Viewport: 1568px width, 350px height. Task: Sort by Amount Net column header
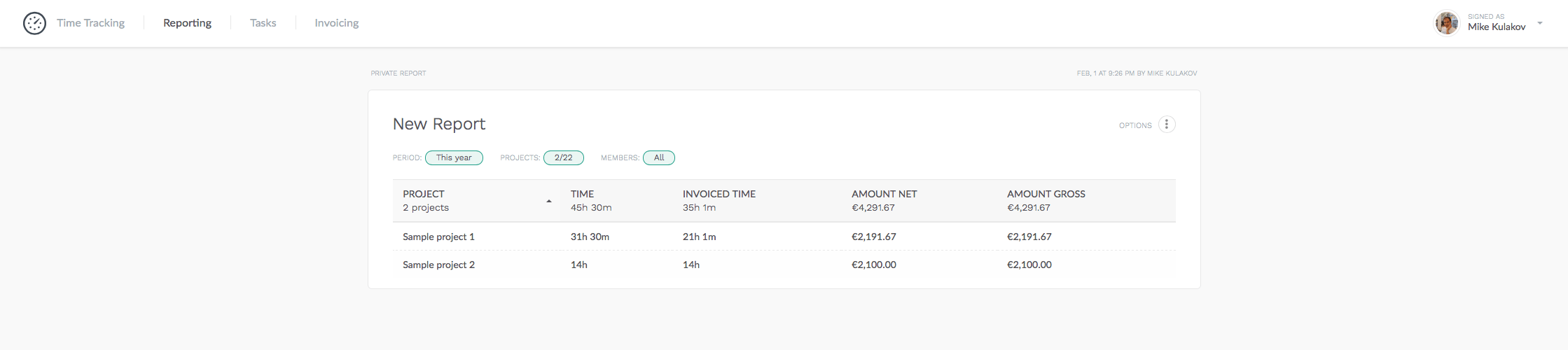[x=884, y=194]
